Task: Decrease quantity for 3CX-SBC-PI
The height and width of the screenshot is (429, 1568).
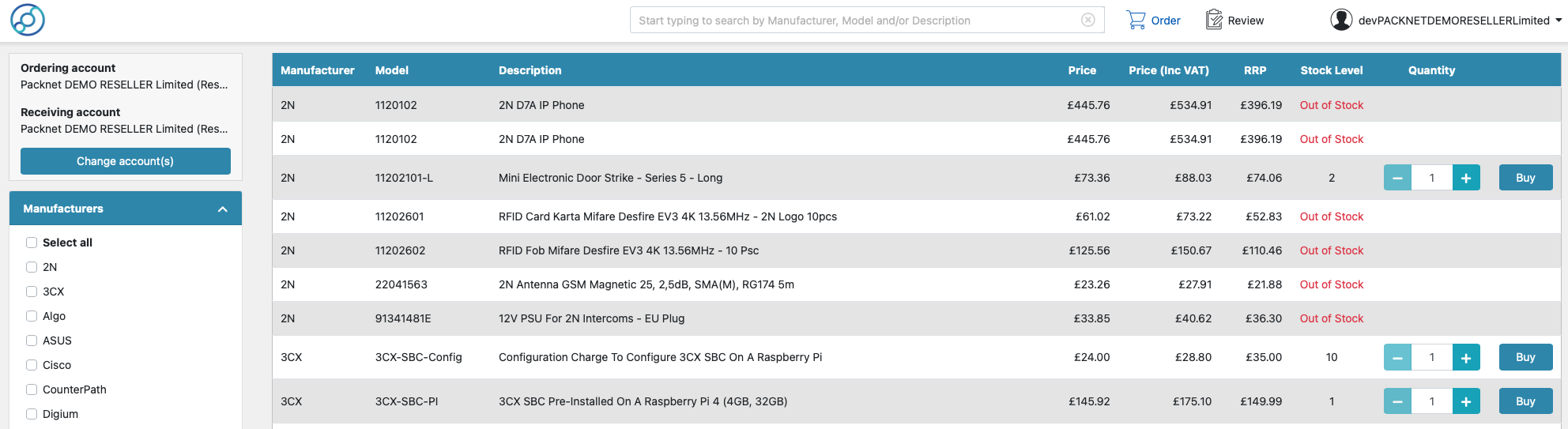Action: point(1397,401)
